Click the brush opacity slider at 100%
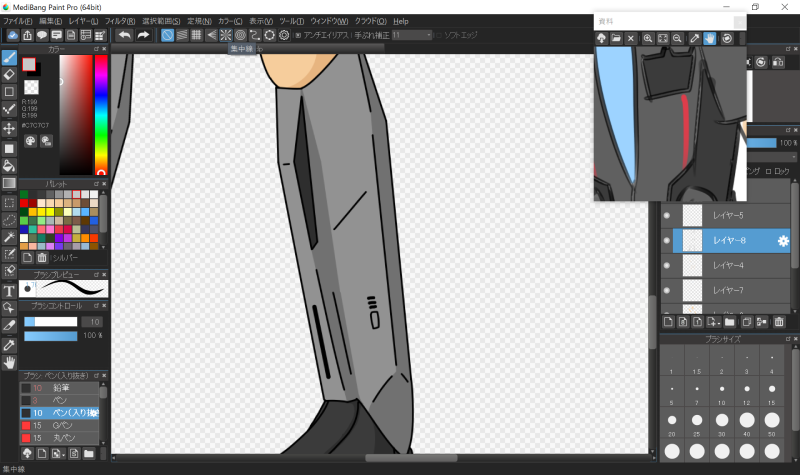This screenshot has height=475, width=800. pyautogui.click(x=51, y=335)
